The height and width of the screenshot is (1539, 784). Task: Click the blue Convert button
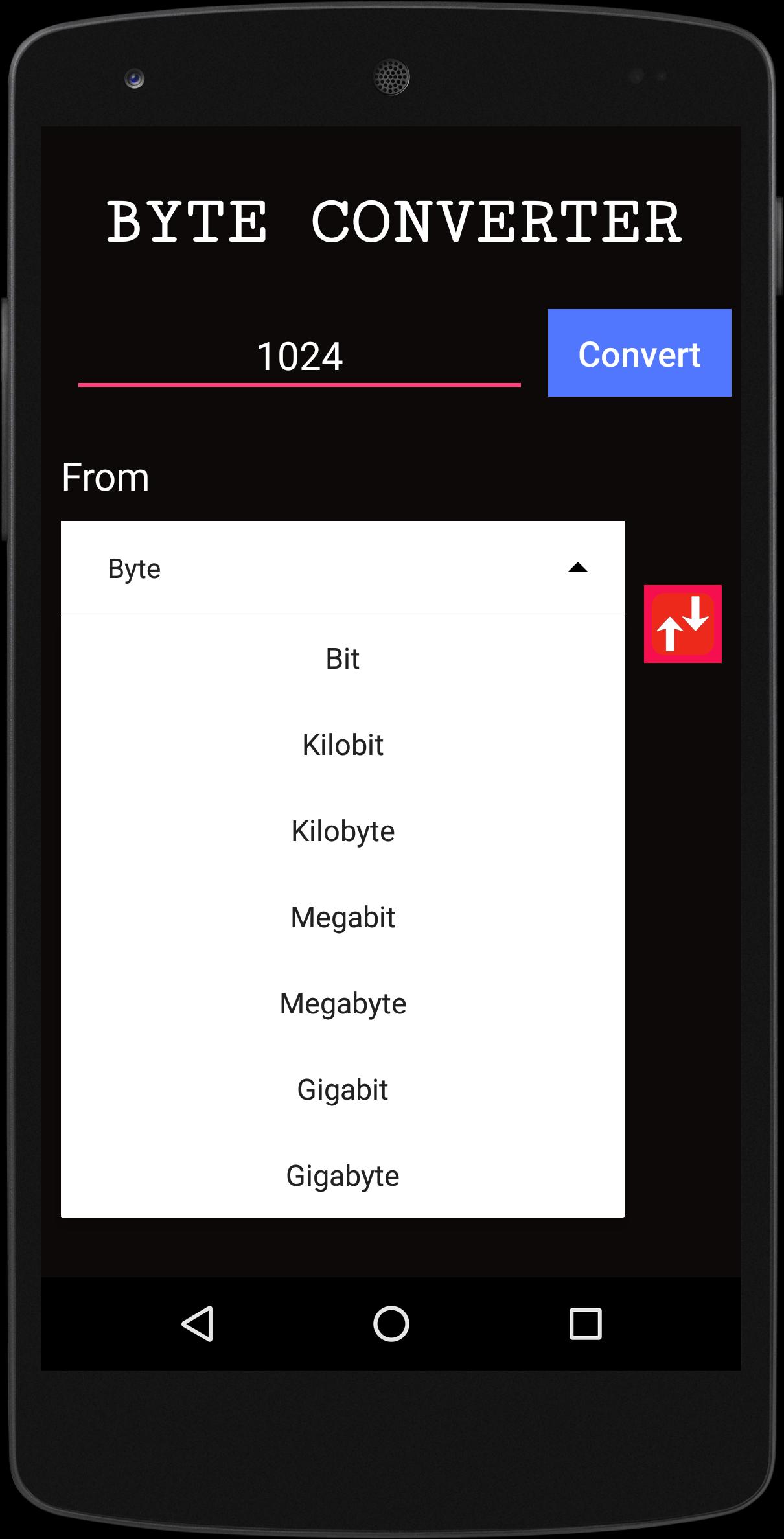point(640,353)
